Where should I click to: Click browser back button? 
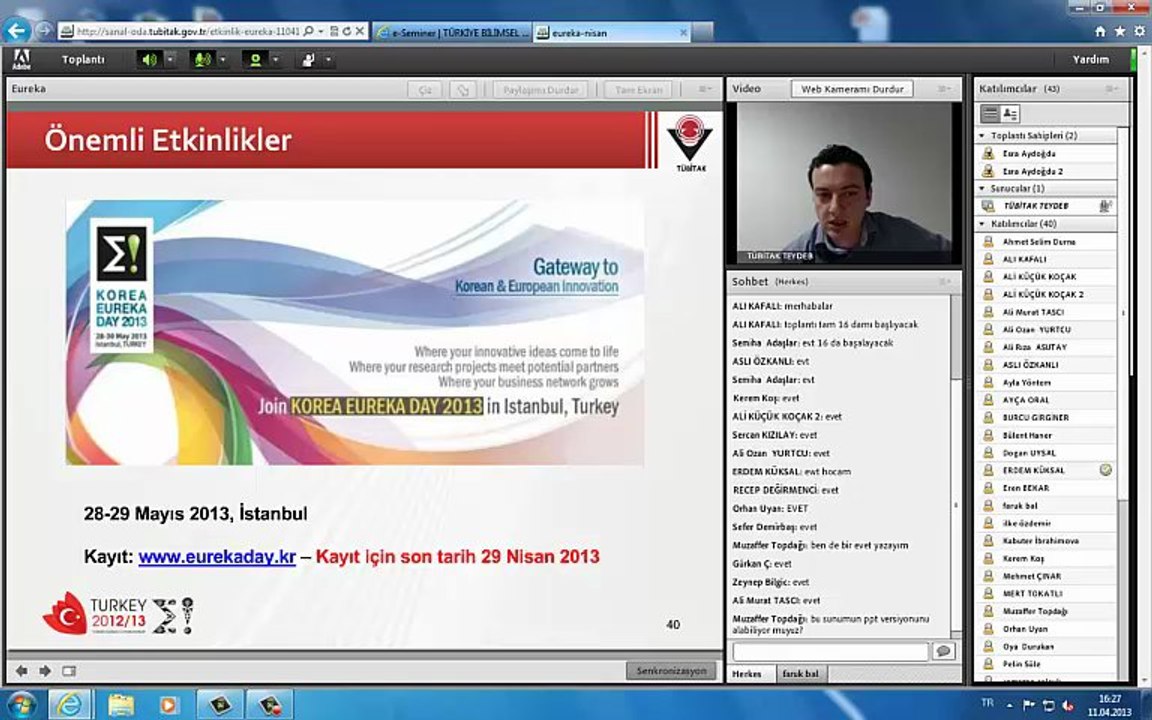tap(17, 31)
